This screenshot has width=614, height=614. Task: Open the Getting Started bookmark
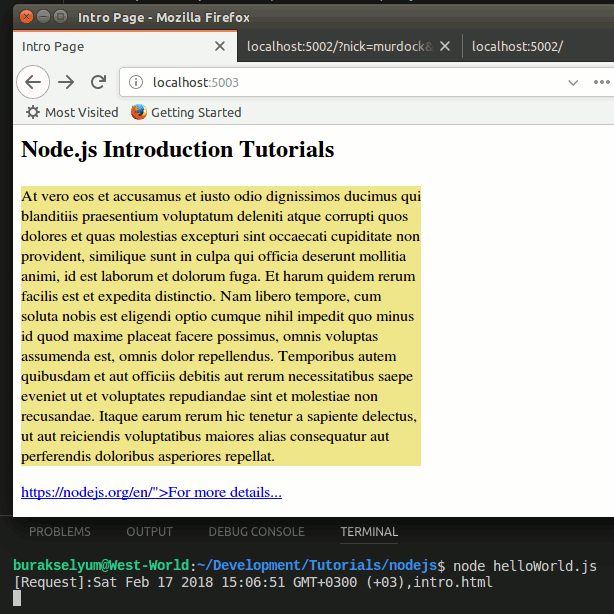(186, 112)
